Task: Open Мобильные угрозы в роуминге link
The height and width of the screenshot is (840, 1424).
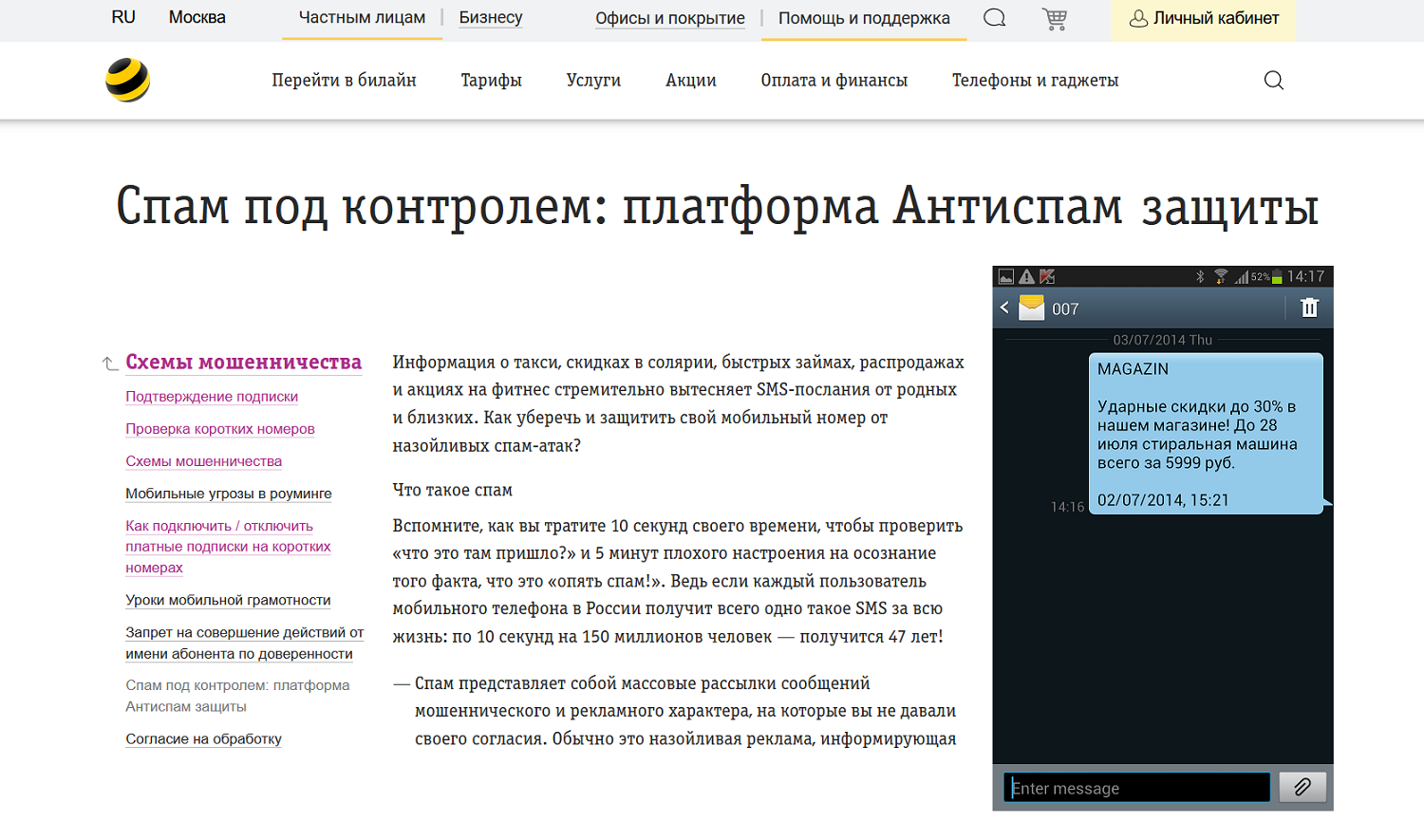Action: click(229, 494)
